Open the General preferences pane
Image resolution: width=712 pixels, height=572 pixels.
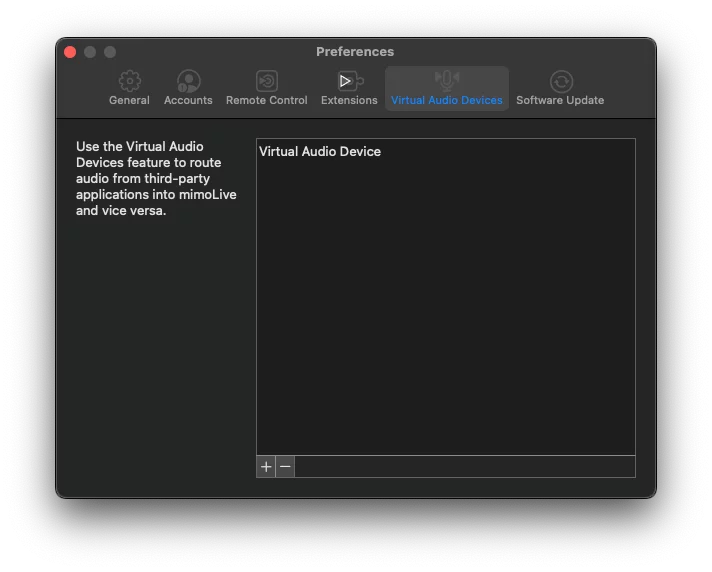click(129, 89)
